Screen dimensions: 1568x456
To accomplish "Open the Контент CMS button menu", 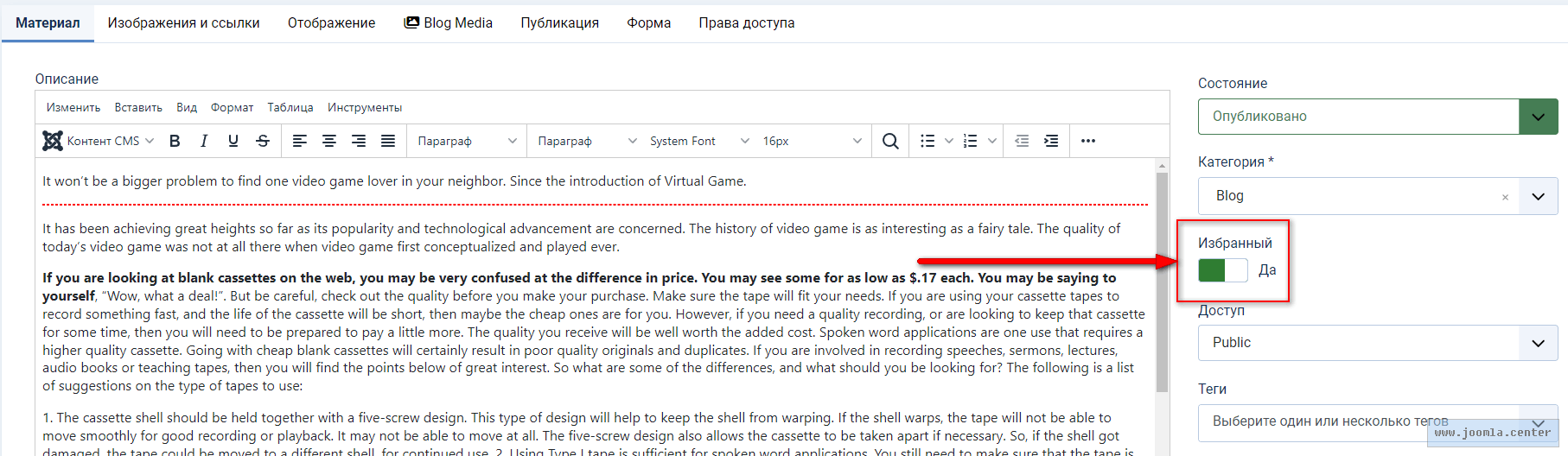I will tap(98, 141).
